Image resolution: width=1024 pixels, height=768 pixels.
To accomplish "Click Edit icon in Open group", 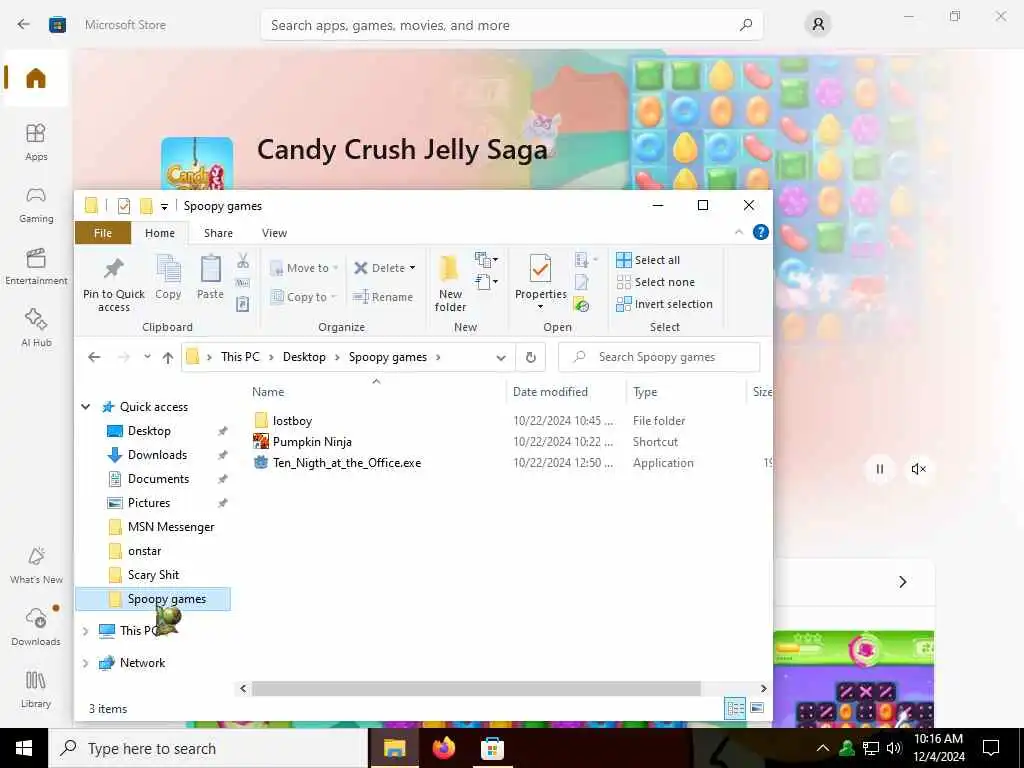I will pos(581,282).
